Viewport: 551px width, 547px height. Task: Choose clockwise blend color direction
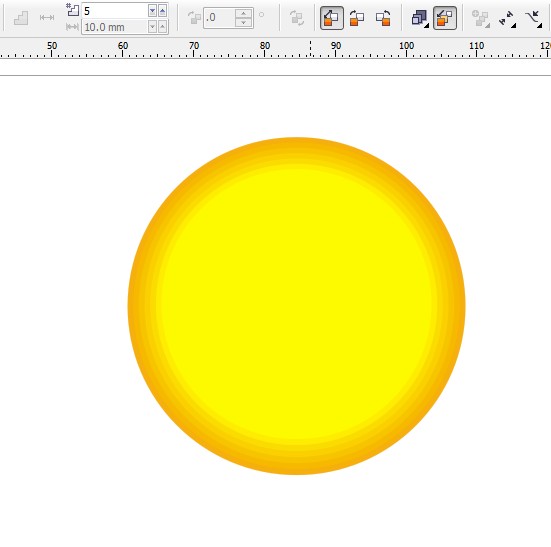(x=357, y=18)
